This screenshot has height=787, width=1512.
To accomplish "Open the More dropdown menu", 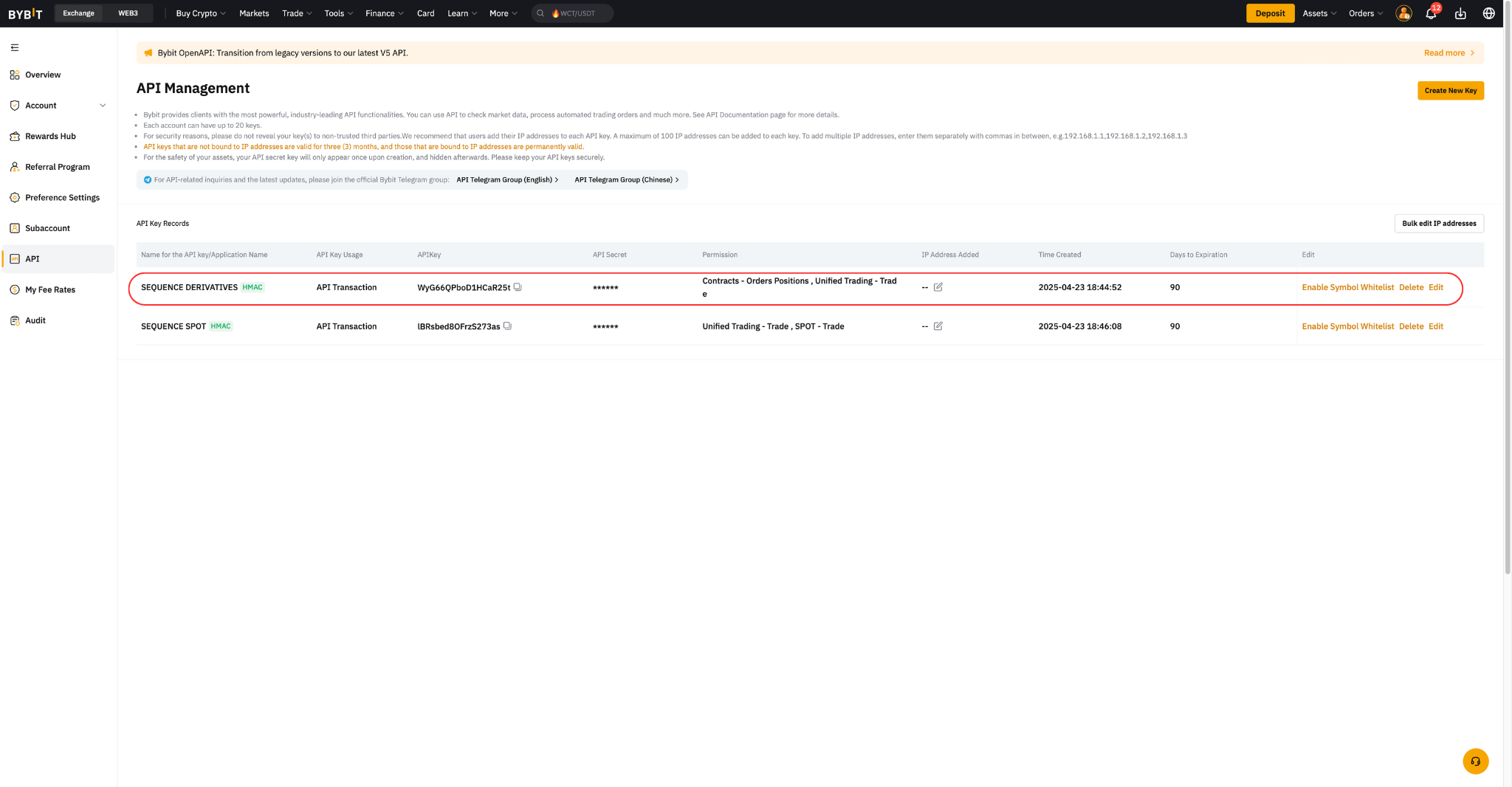I will 504,13.
